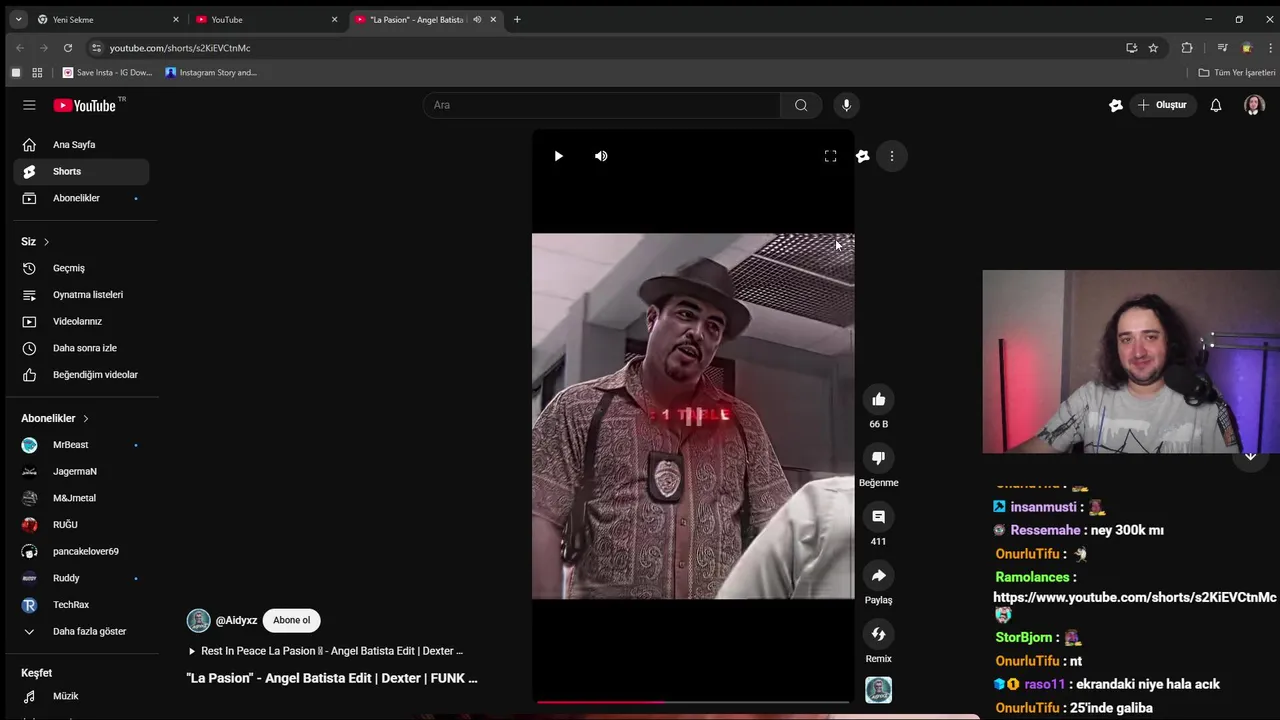Like the Short with thumbs up

click(878, 400)
